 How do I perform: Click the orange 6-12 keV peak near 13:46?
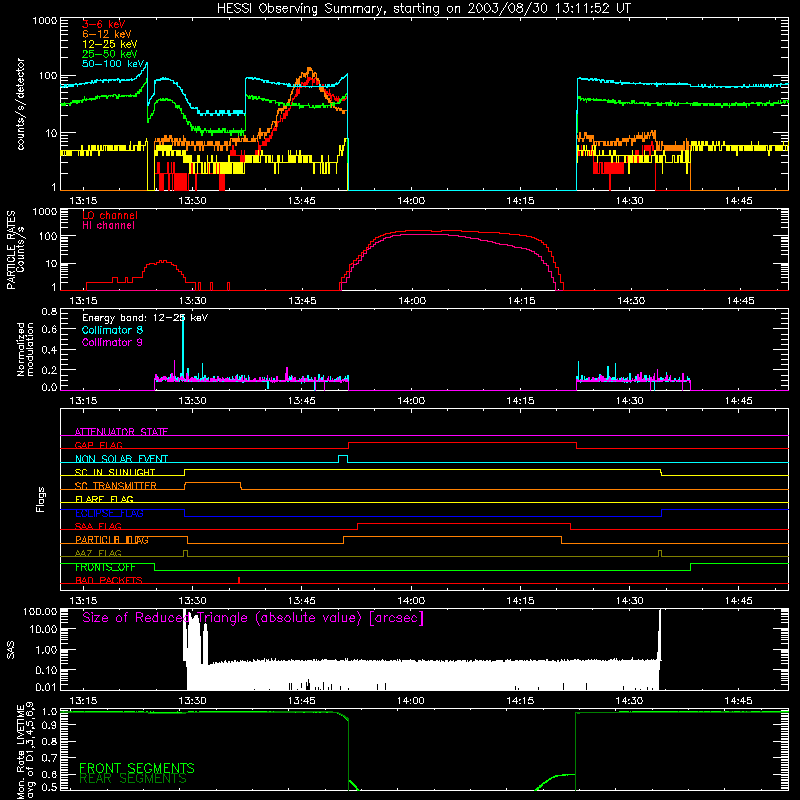pos(309,71)
